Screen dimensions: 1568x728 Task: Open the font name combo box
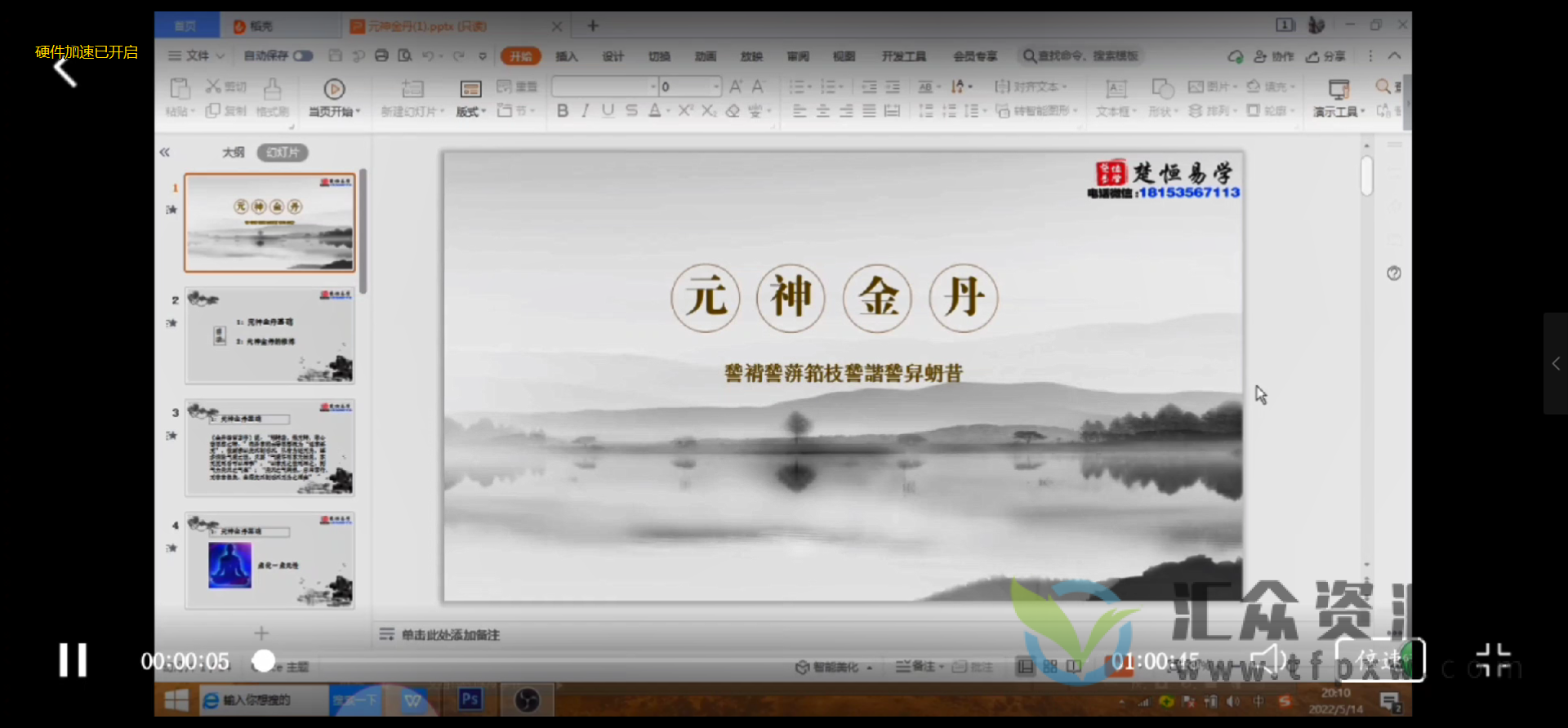coord(605,86)
